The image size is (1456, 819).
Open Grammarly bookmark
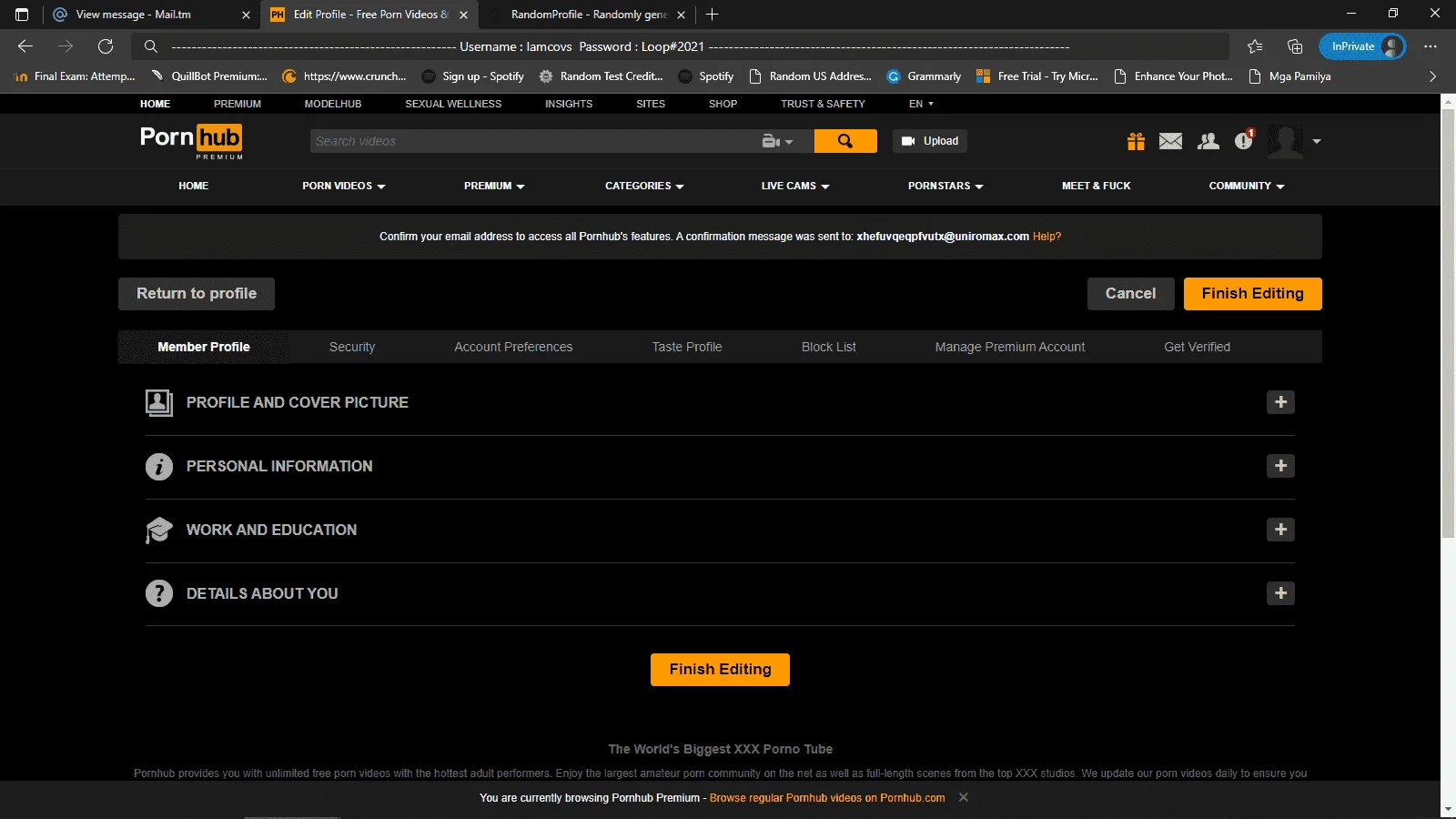(924, 76)
